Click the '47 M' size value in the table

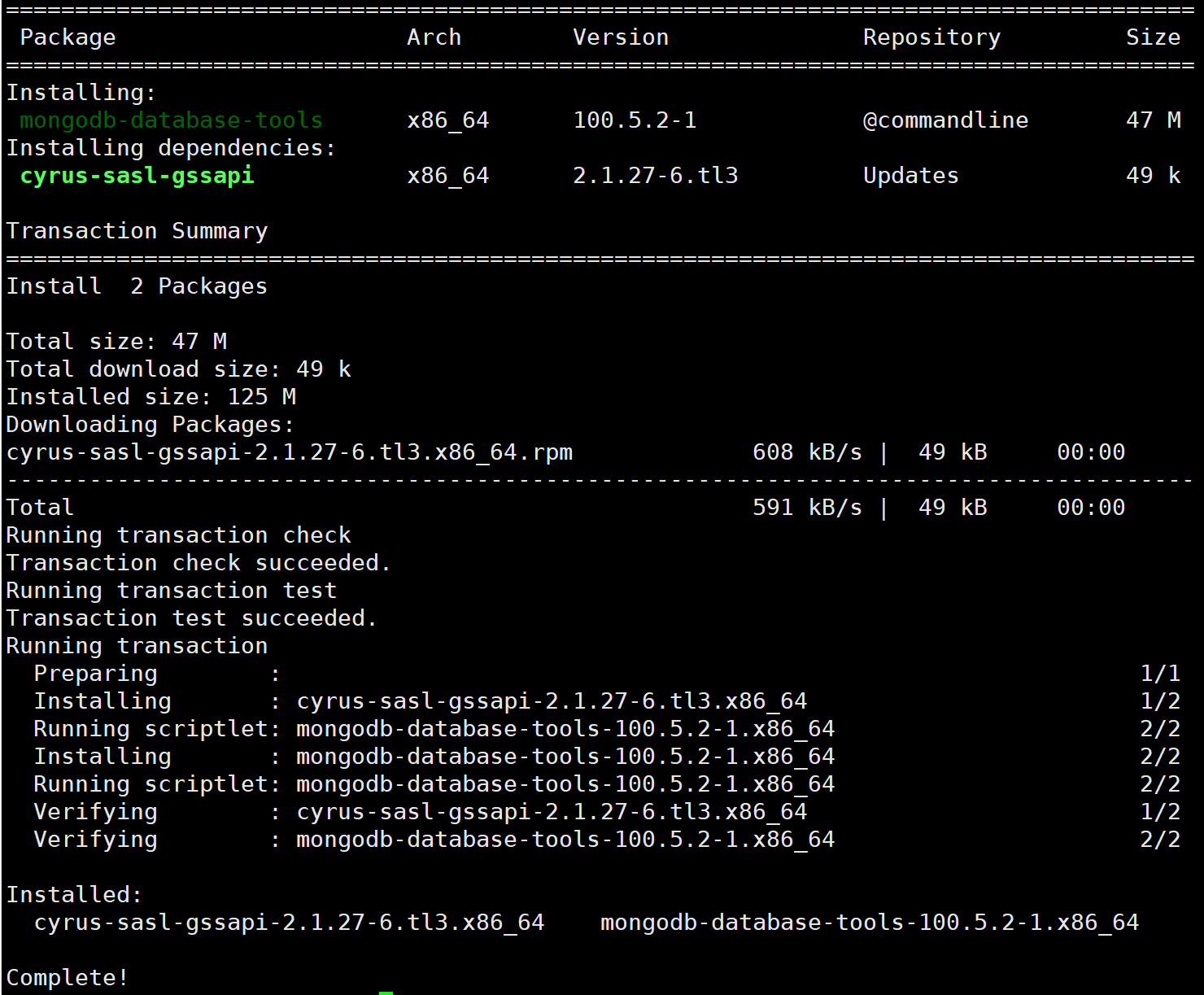[x=1153, y=120]
